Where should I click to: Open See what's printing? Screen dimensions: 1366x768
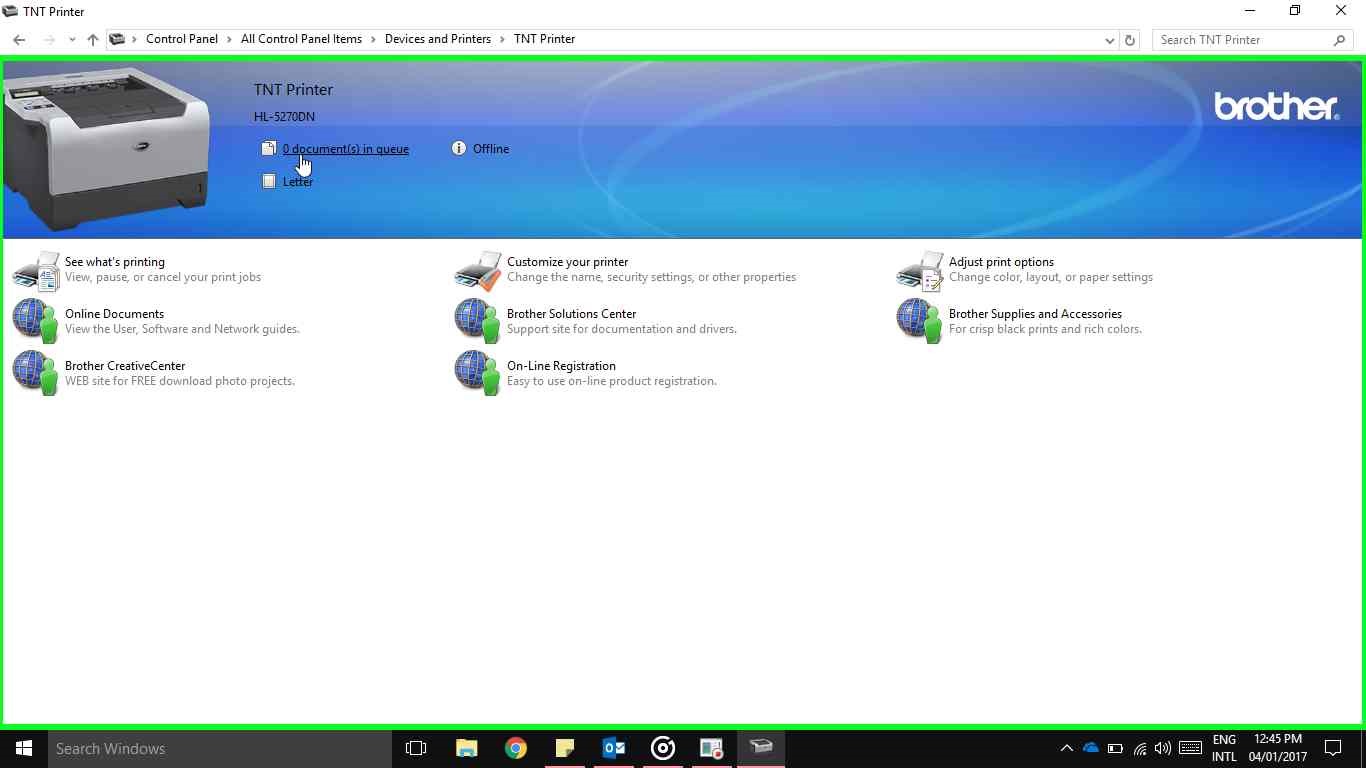(x=115, y=262)
